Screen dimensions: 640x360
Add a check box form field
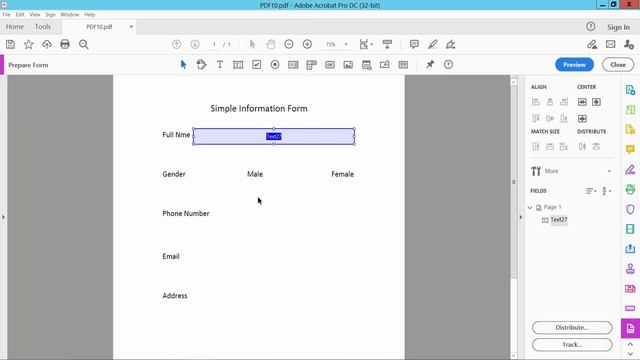coord(256,64)
